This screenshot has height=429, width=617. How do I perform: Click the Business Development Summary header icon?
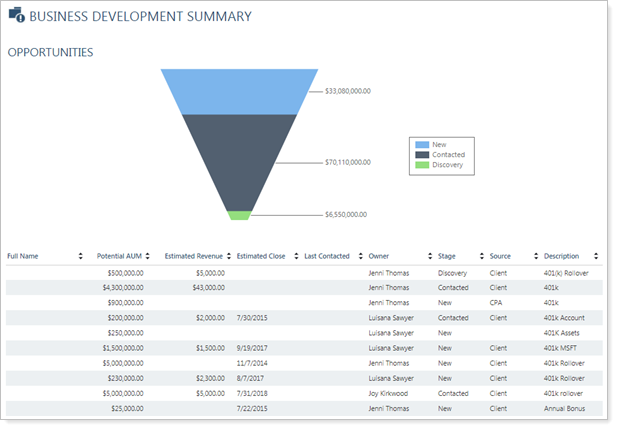coord(16,17)
